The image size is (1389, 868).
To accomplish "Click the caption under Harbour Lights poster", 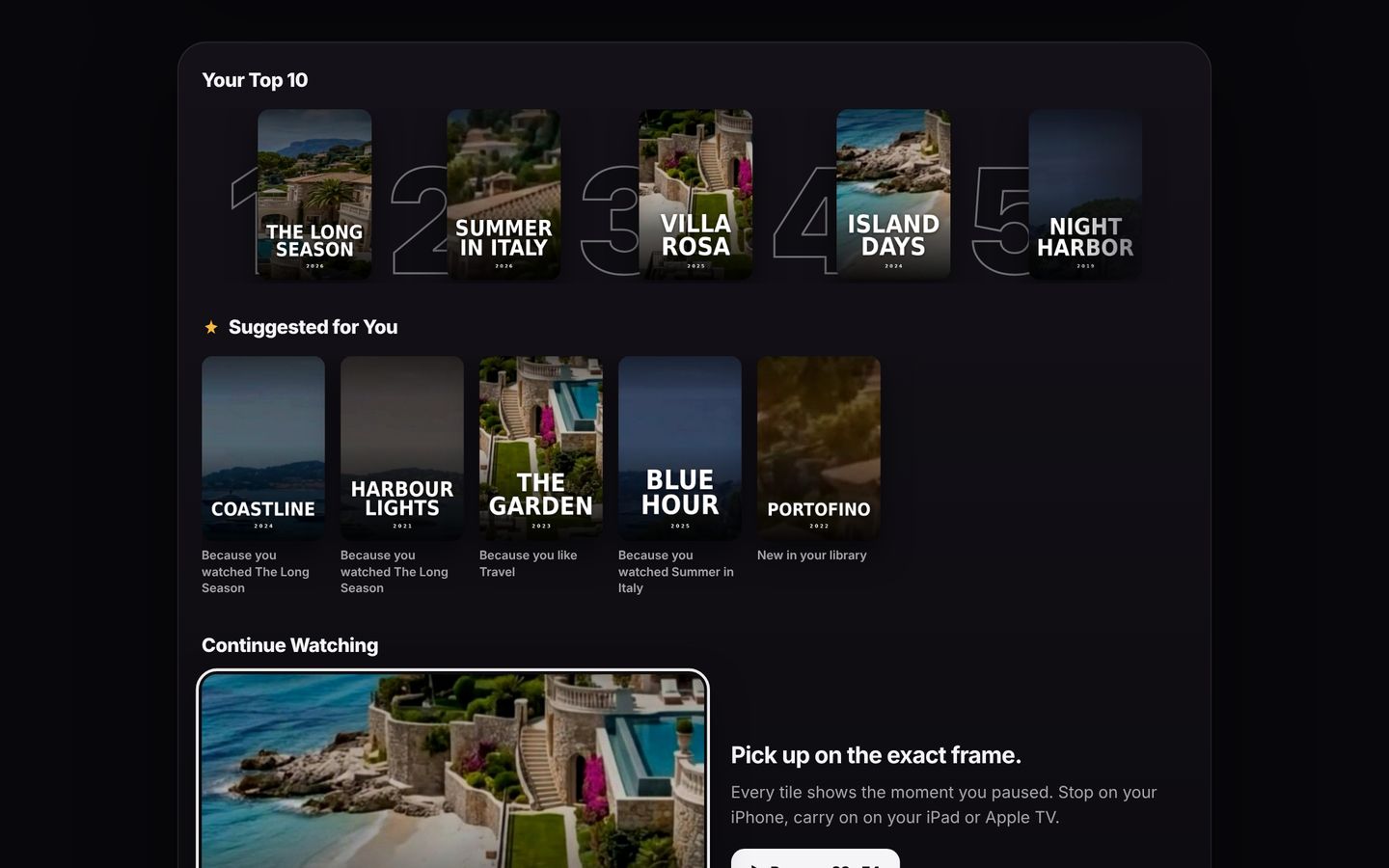I will (x=395, y=572).
